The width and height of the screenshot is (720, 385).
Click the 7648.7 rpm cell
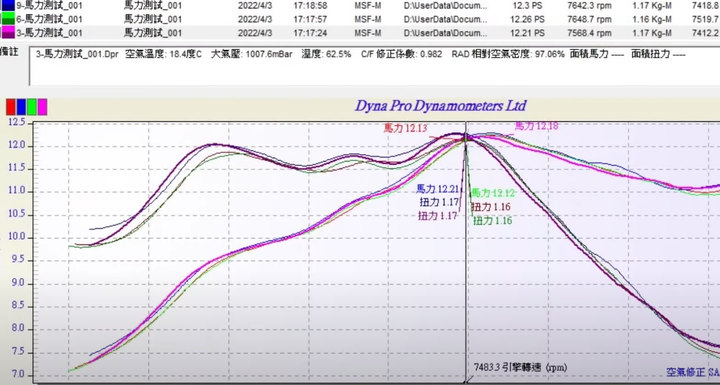pos(590,19)
